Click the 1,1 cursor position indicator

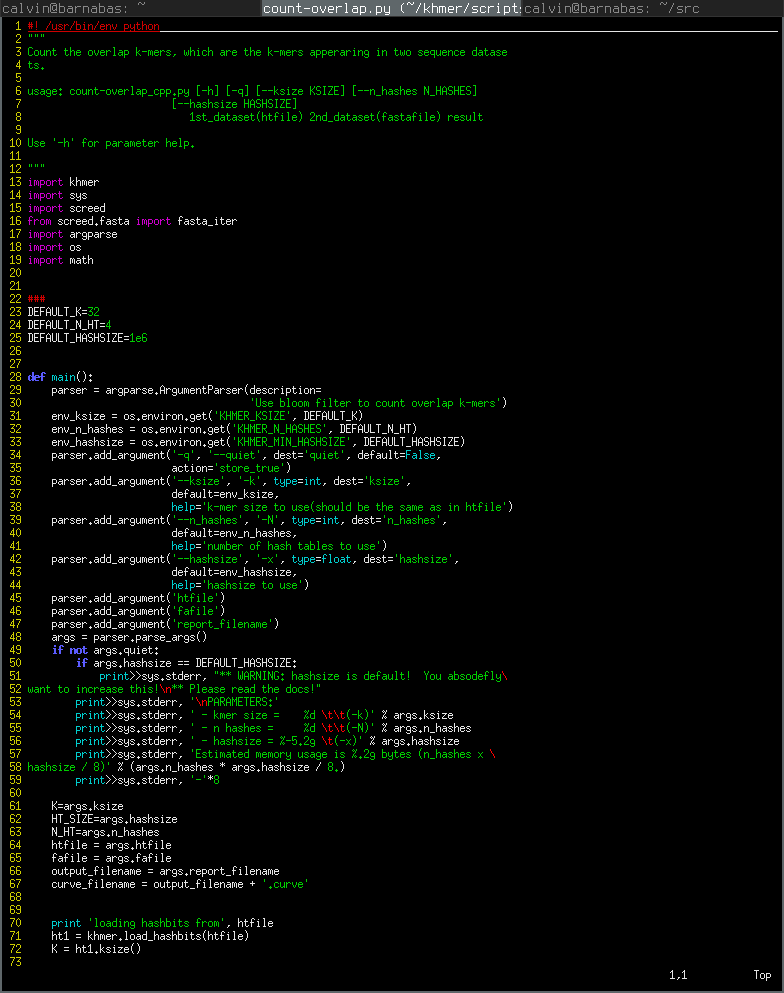click(678, 975)
